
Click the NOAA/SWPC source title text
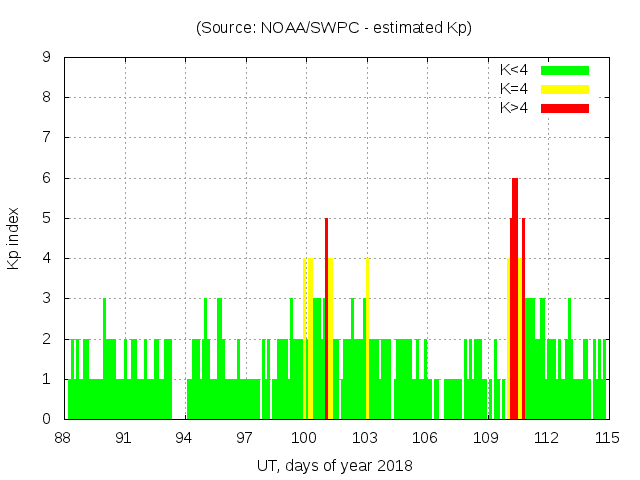click(x=334, y=28)
